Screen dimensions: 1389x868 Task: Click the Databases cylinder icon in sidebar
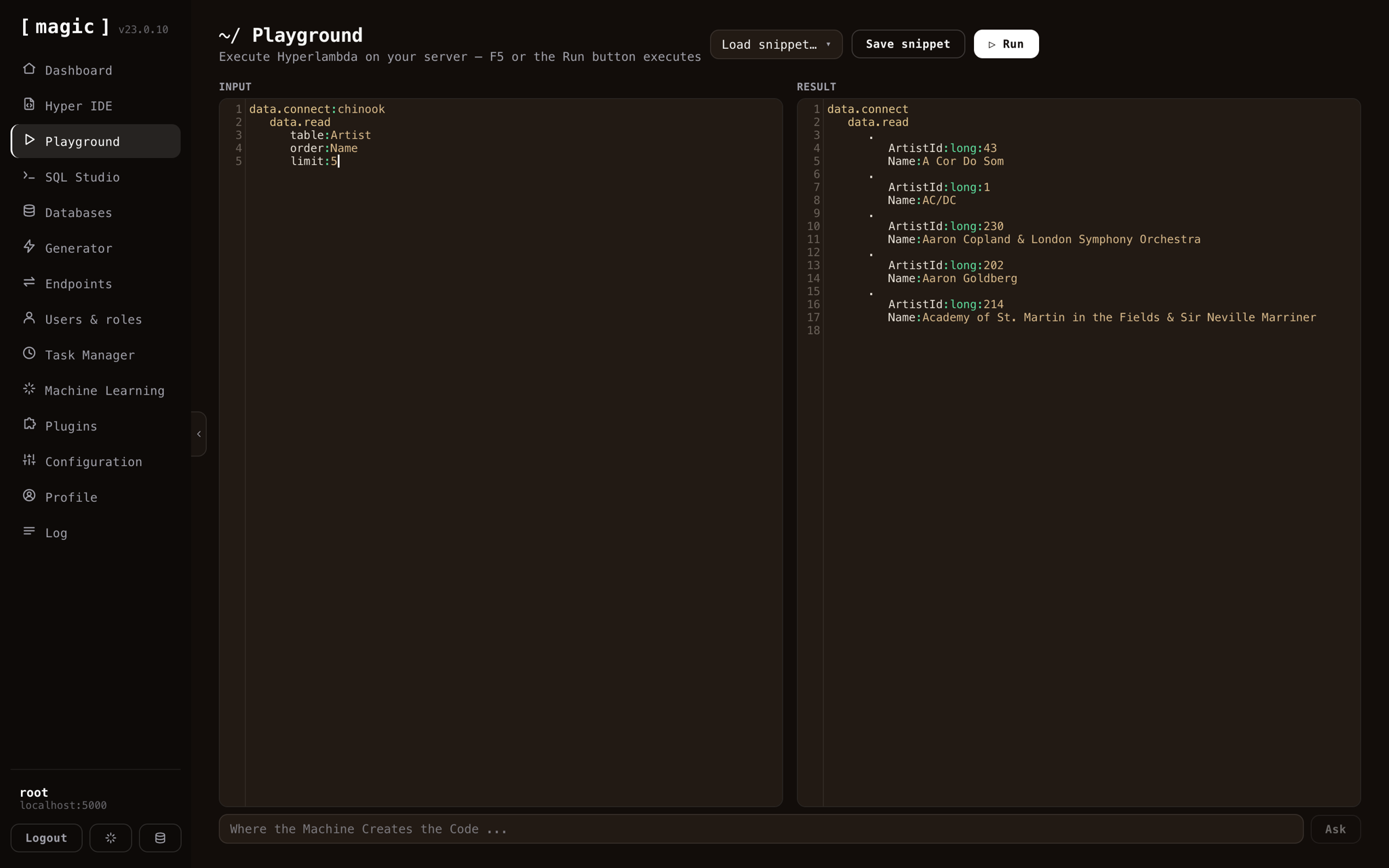tap(29, 211)
